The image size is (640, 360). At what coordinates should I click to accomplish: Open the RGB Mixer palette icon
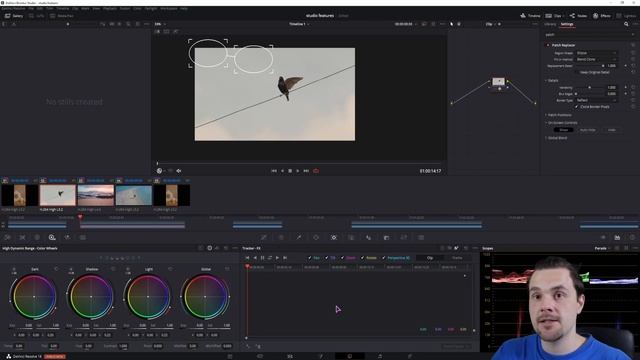tap(67, 237)
